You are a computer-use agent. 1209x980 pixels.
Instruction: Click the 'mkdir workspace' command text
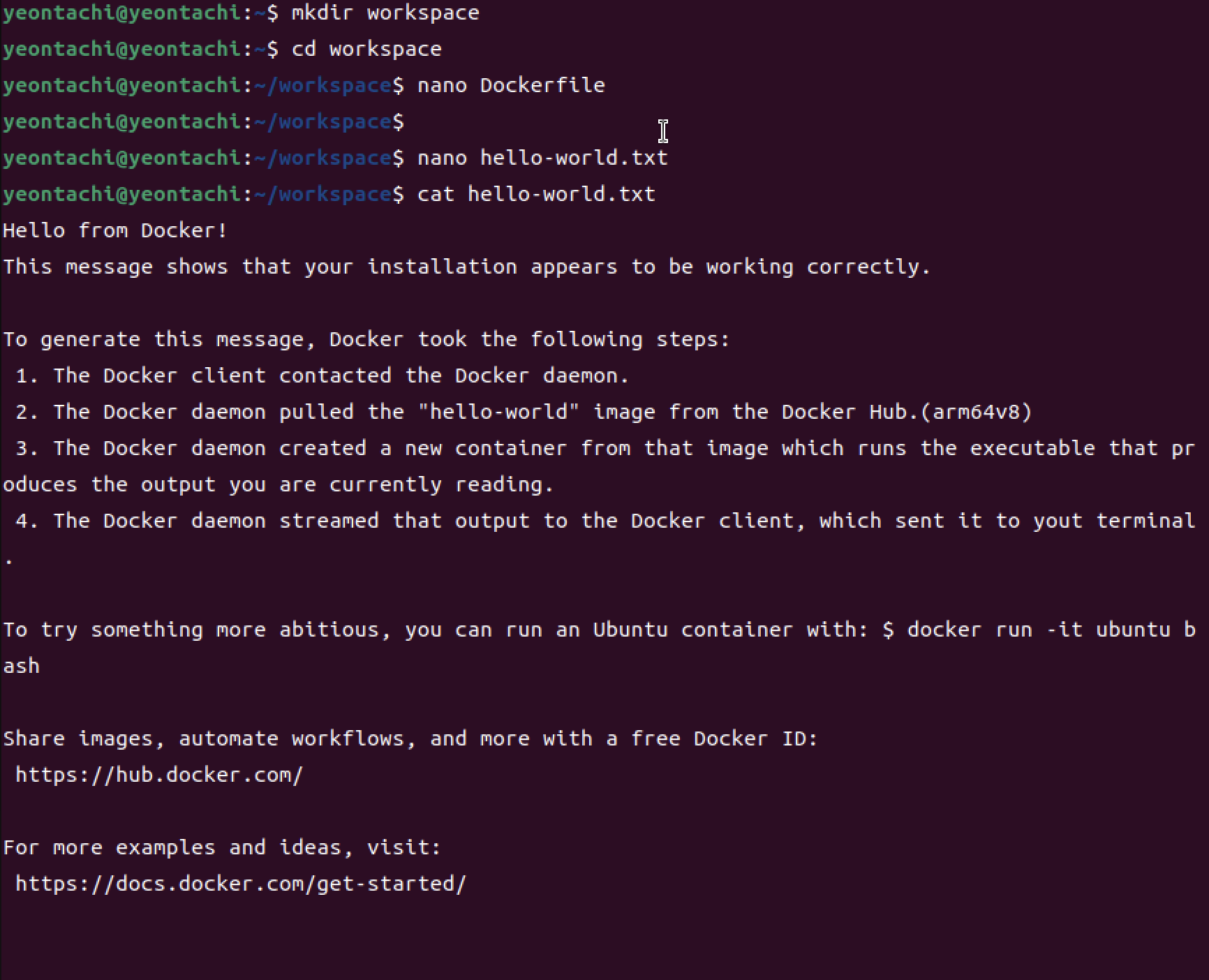click(385, 13)
